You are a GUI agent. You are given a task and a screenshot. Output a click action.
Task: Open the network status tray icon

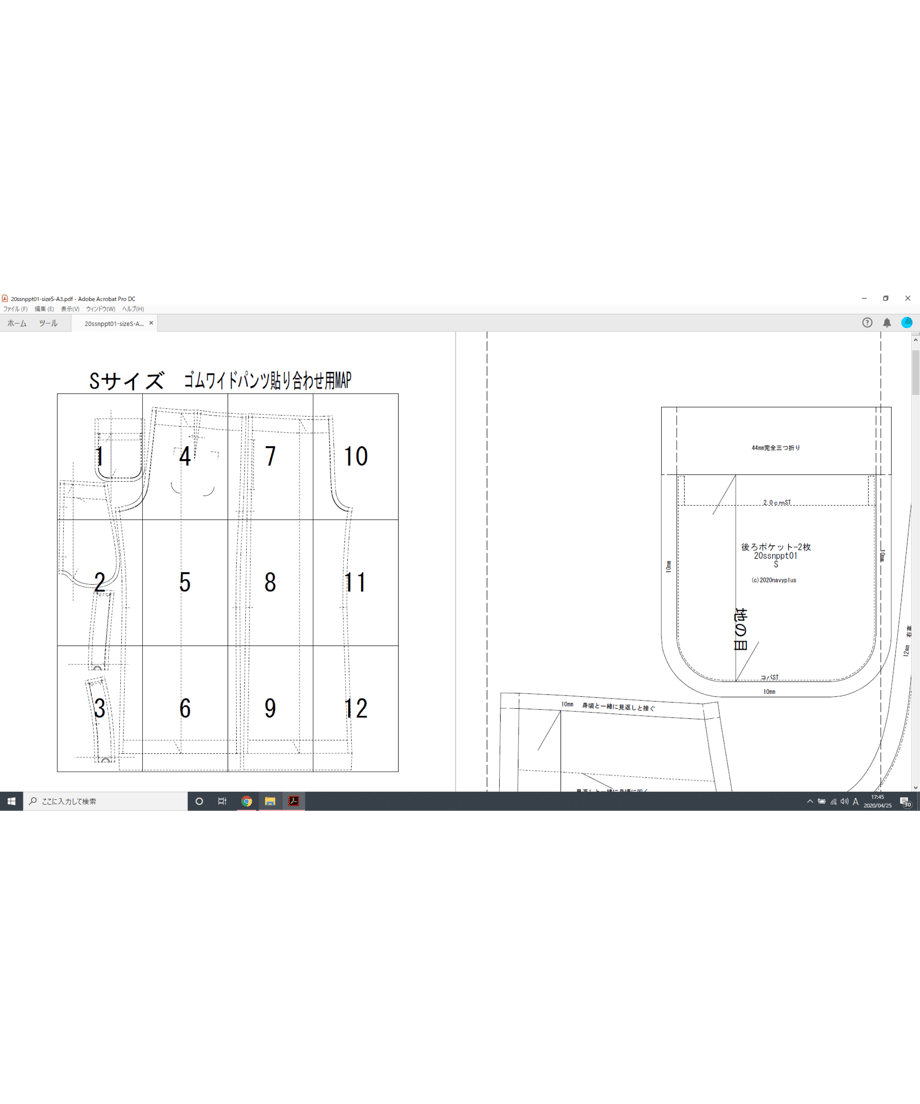tap(833, 801)
